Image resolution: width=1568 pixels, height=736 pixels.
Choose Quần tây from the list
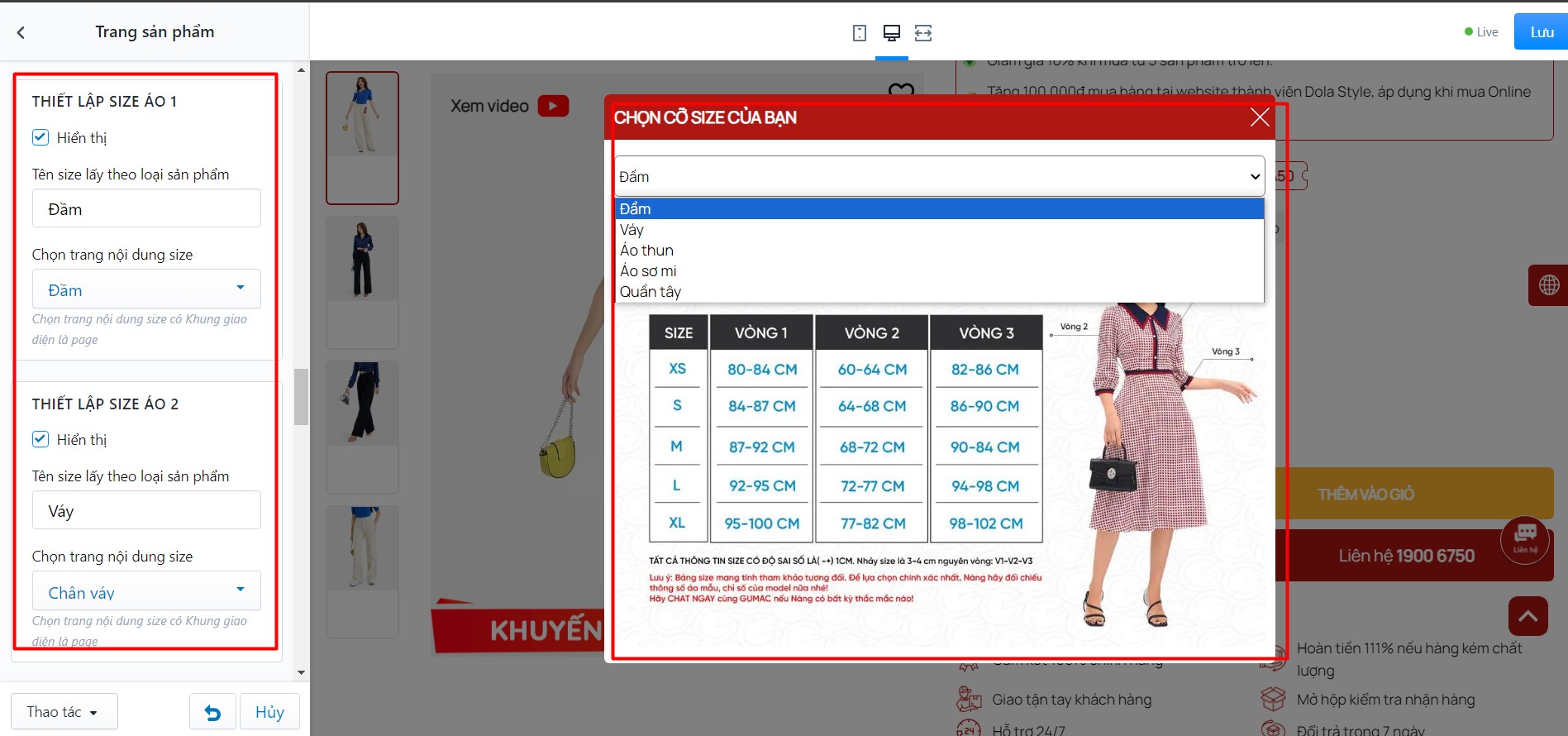(939, 292)
